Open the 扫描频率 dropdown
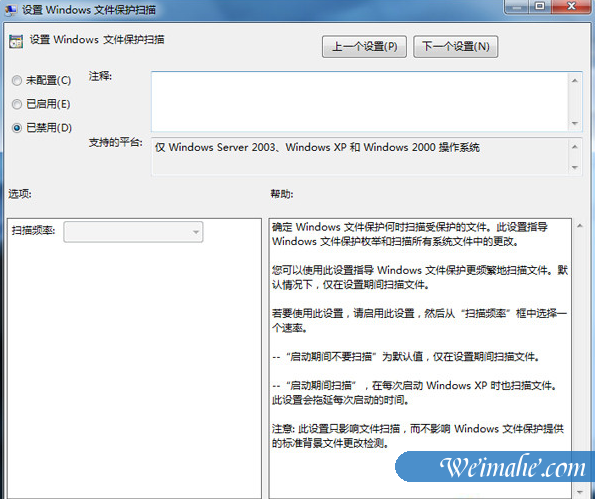Image resolution: width=595 pixels, height=499 pixels. pyautogui.click(x=133, y=231)
